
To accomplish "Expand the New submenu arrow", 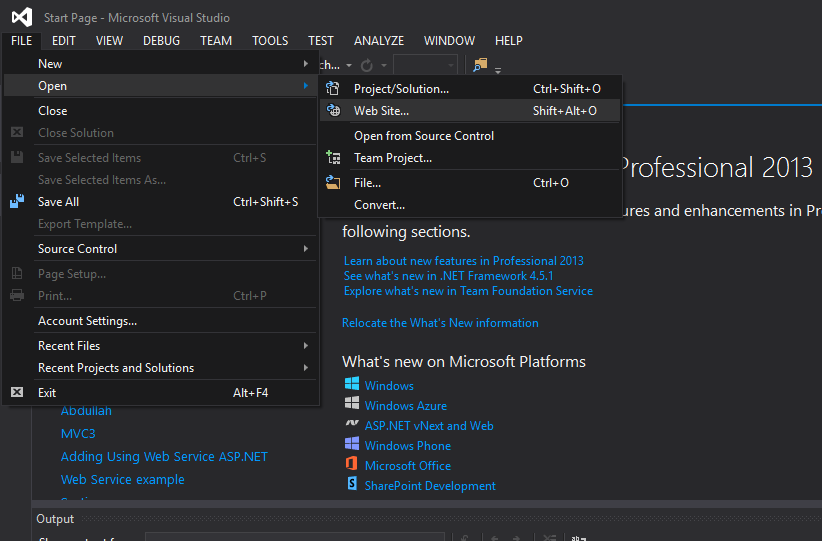I will pos(306,63).
